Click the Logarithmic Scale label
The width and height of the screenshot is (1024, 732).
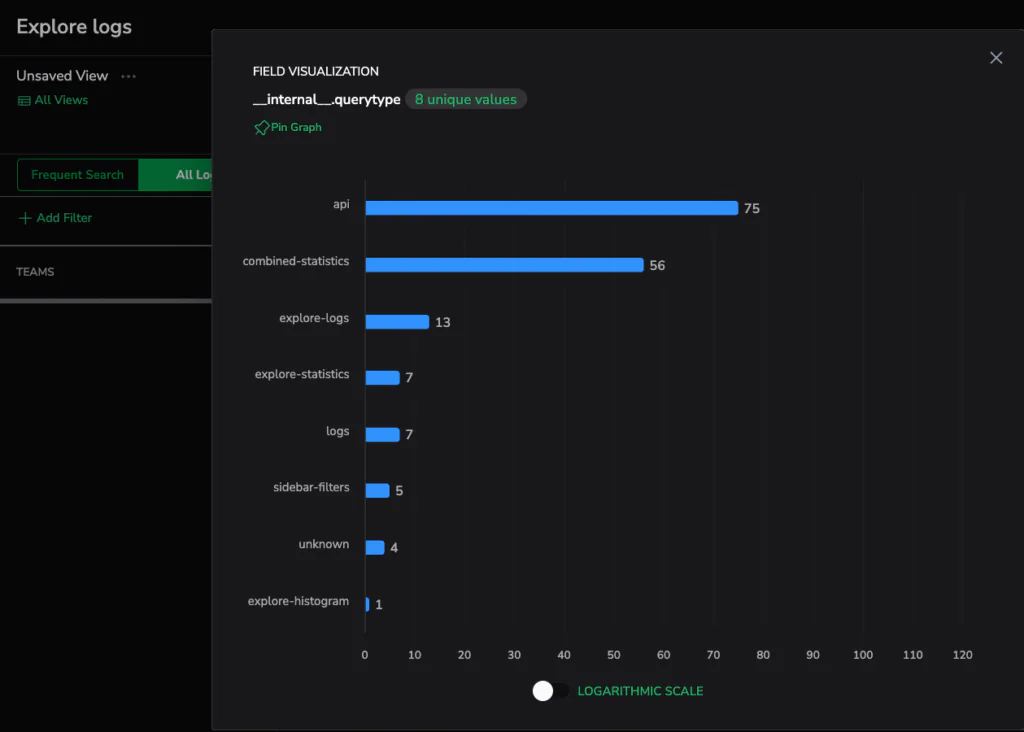(640, 691)
